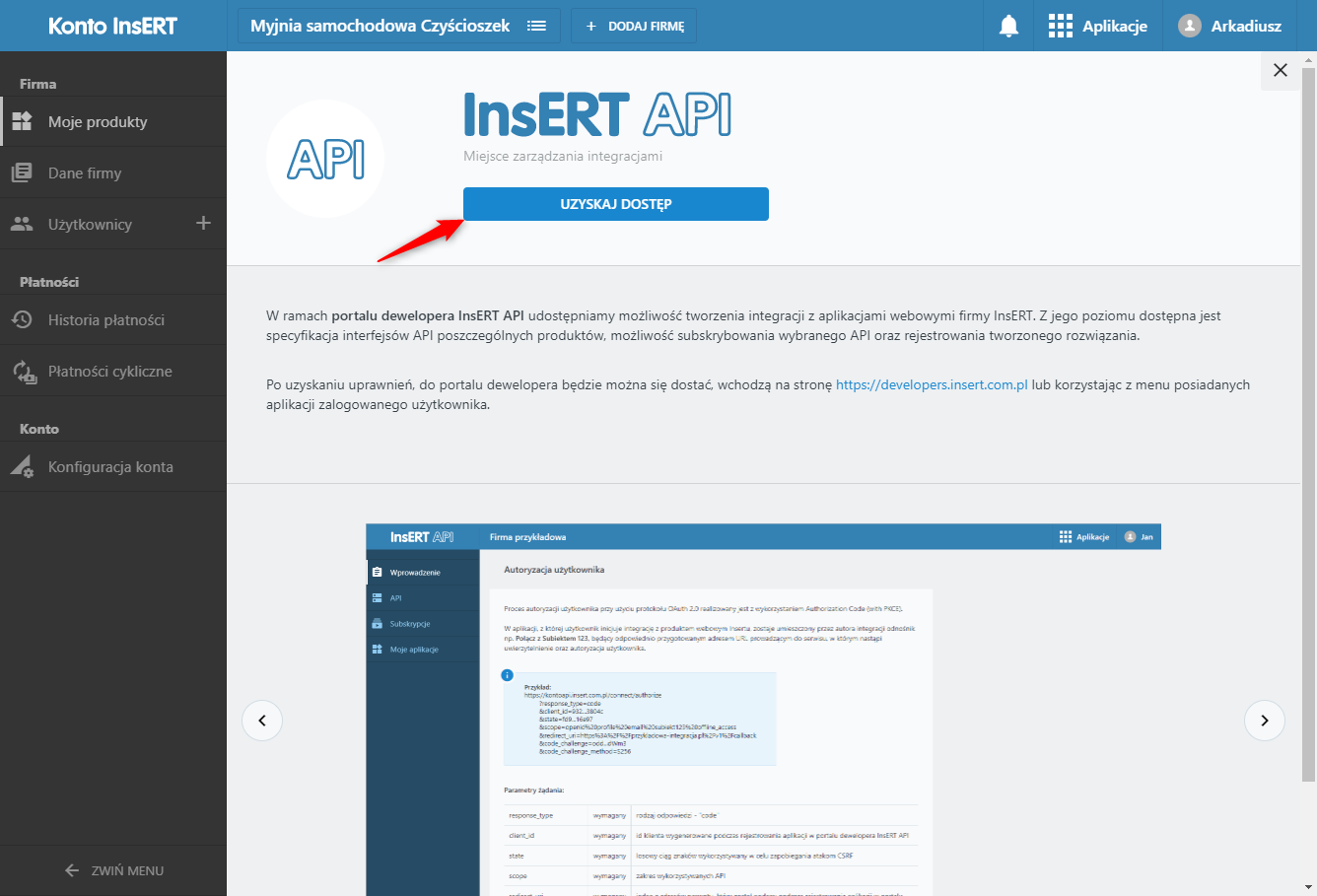
Task: Open the Aplikacje apps grid
Action: pos(1098,26)
